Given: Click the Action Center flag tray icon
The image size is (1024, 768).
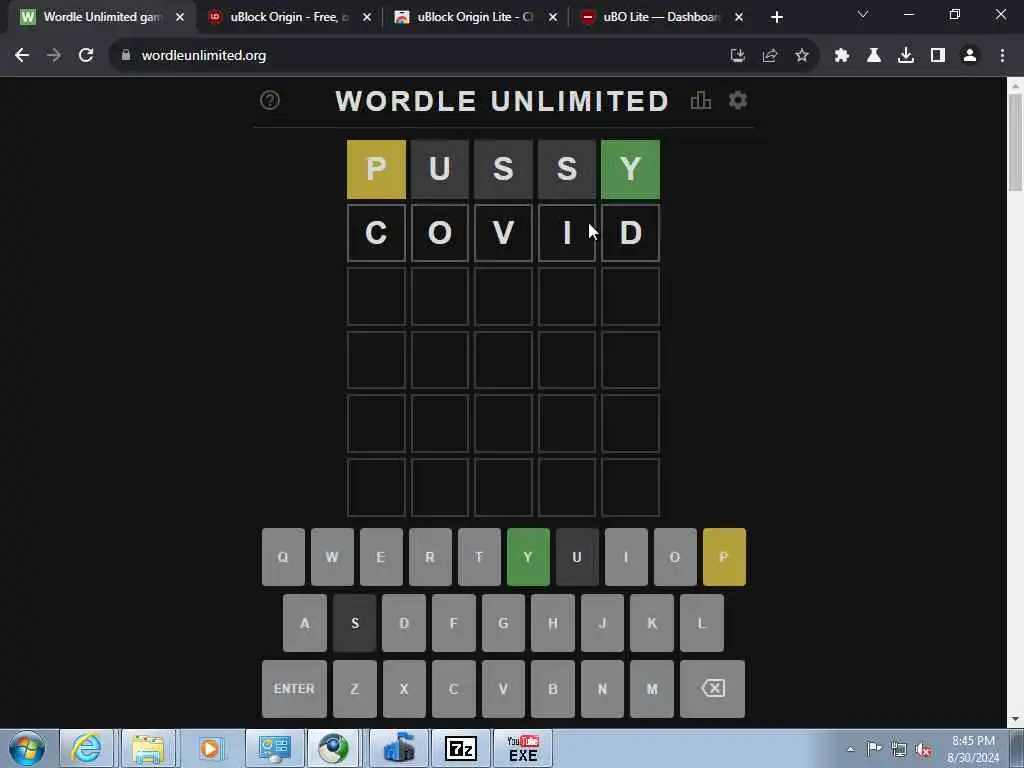Looking at the screenshot, I should click(874, 748).
